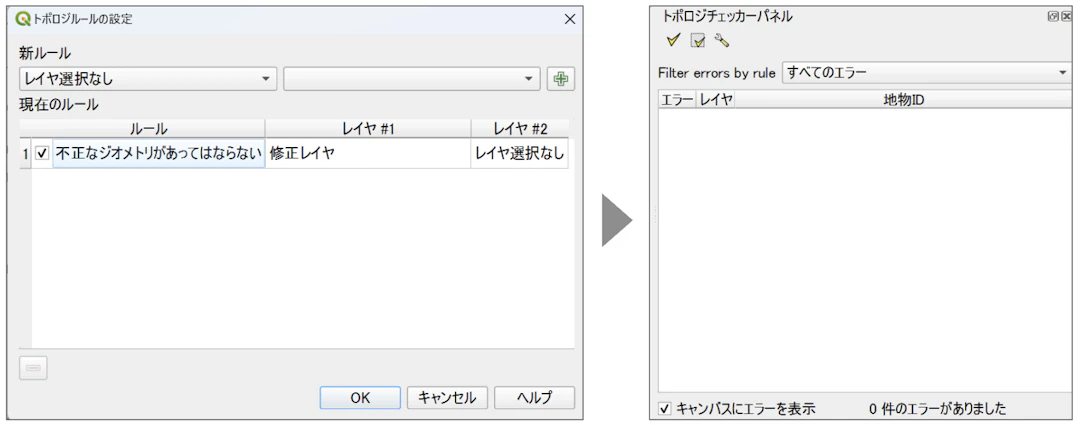
Task: Close the topology checker panel
Action: tap(1066, 17)
